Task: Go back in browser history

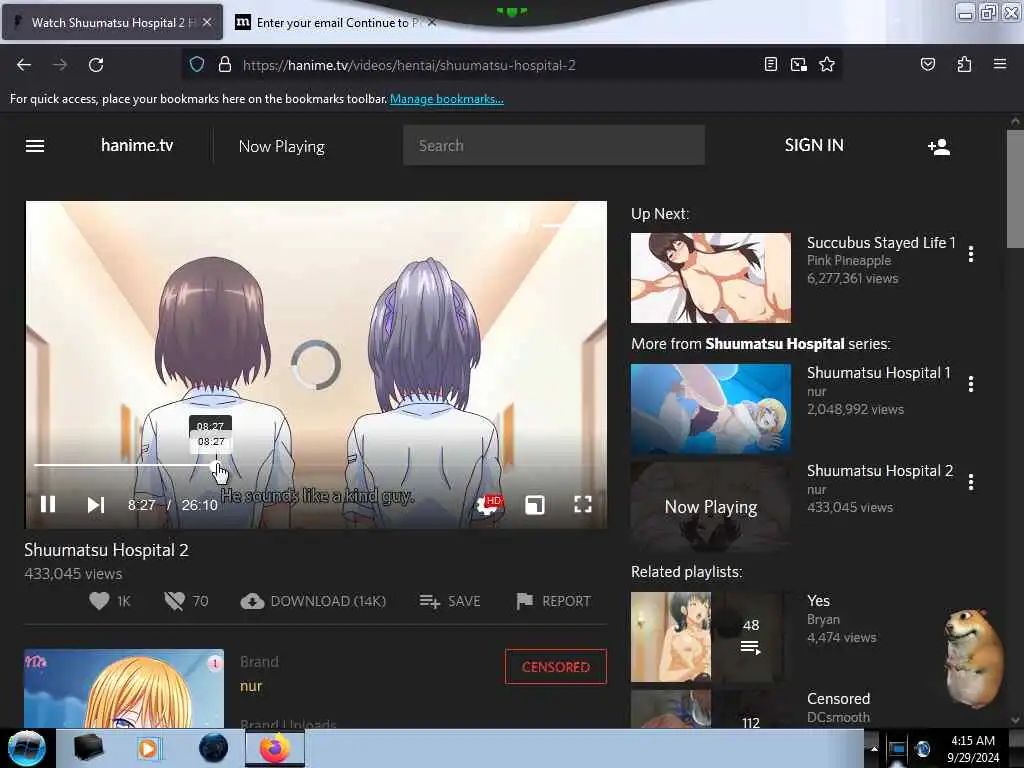Action: (x=24, y=65)
